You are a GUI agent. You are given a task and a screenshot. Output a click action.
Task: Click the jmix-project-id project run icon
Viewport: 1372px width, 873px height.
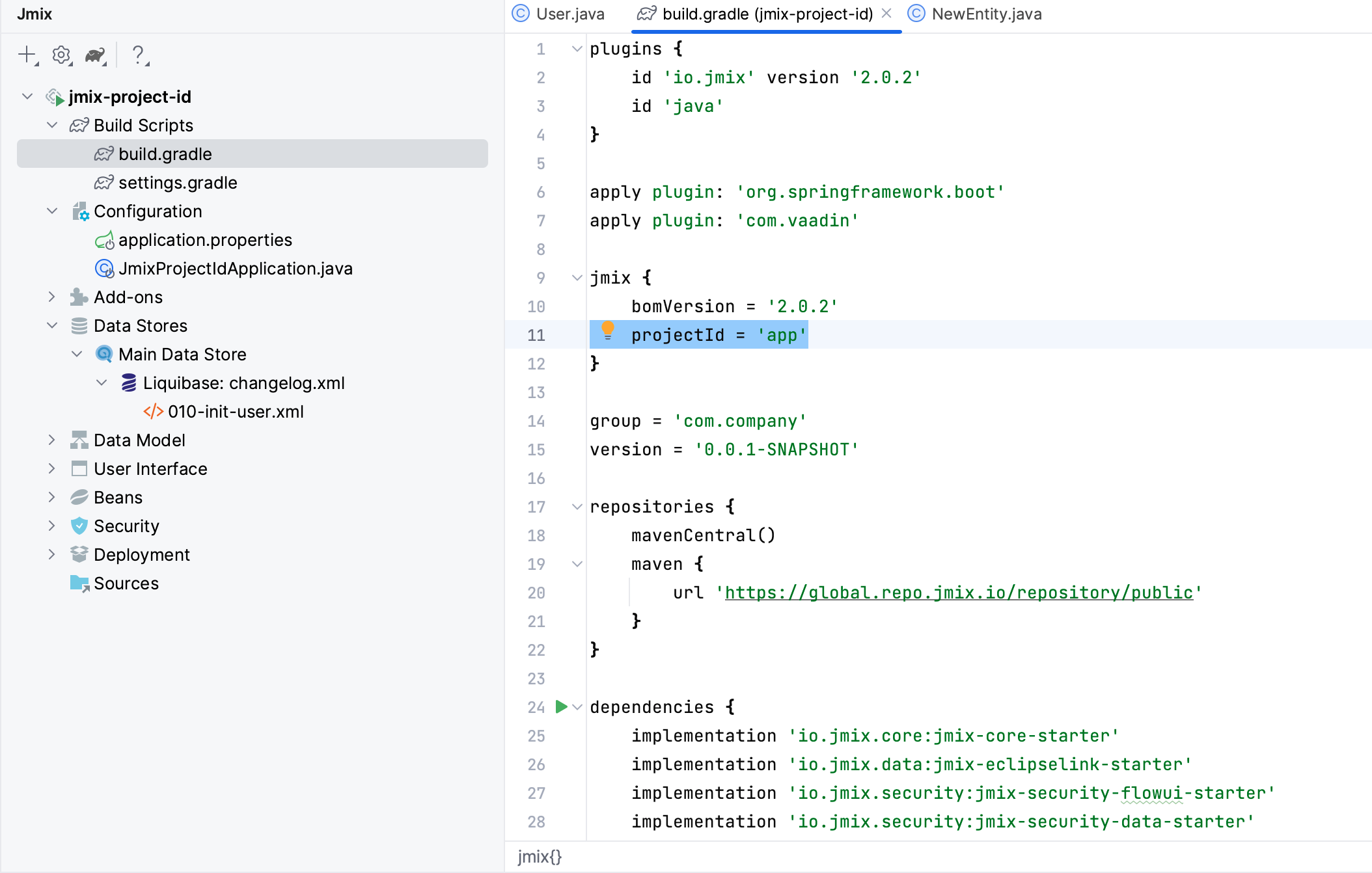pyautogui.click(x=55, y=97)
